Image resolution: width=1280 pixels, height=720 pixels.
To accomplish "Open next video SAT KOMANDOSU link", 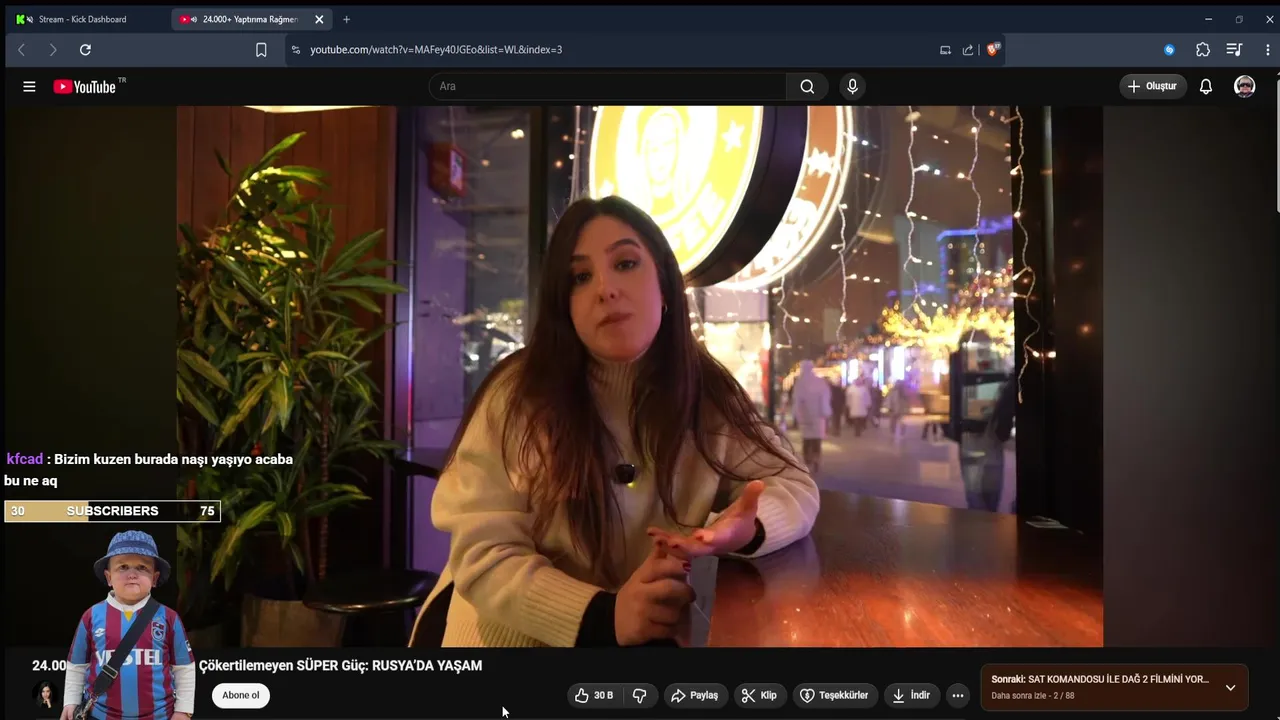I will click(1100, 679).
